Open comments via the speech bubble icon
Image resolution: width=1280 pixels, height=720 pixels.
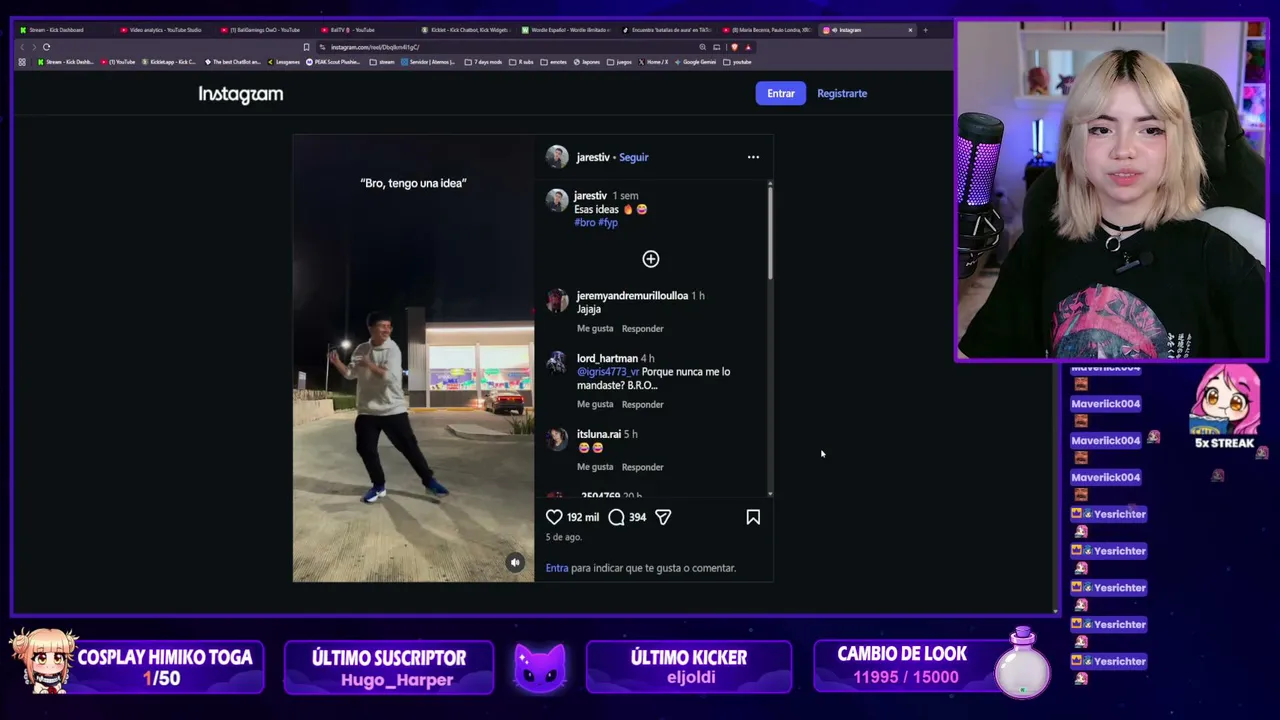[x=616, y=517]
